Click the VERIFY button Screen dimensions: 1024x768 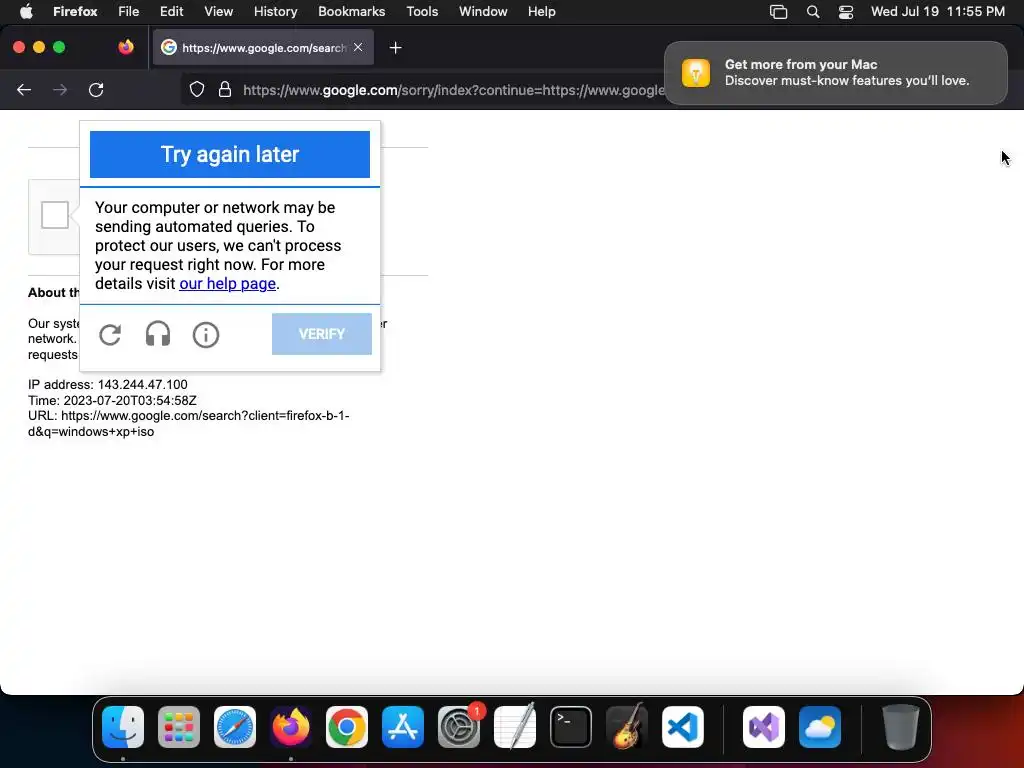coord(322,334)
